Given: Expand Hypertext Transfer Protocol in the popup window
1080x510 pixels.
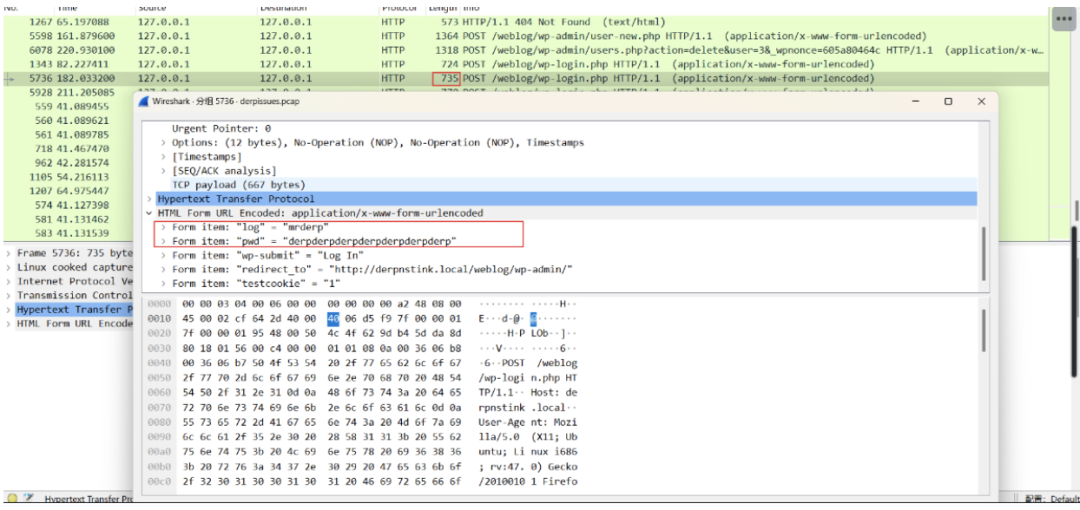Looking at the screenshot, I should tap(149, 199).
